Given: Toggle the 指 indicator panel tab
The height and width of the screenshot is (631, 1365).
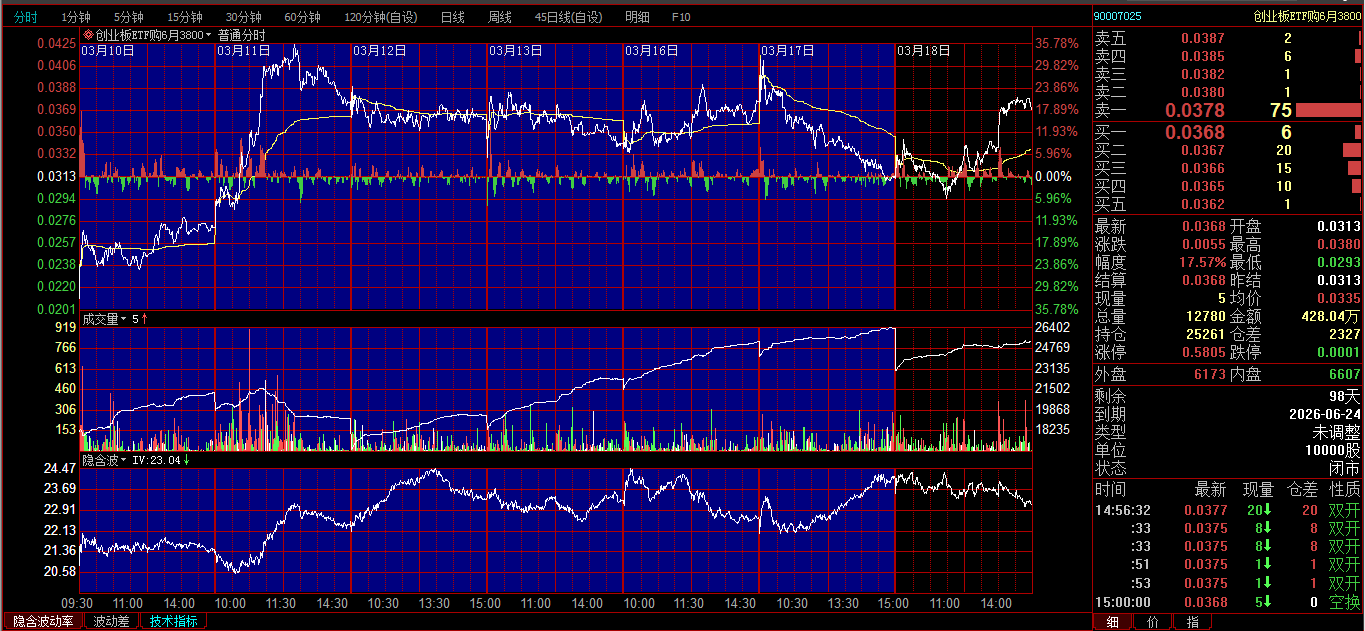Looking at the screenshot, I should tap(1192, 622).
